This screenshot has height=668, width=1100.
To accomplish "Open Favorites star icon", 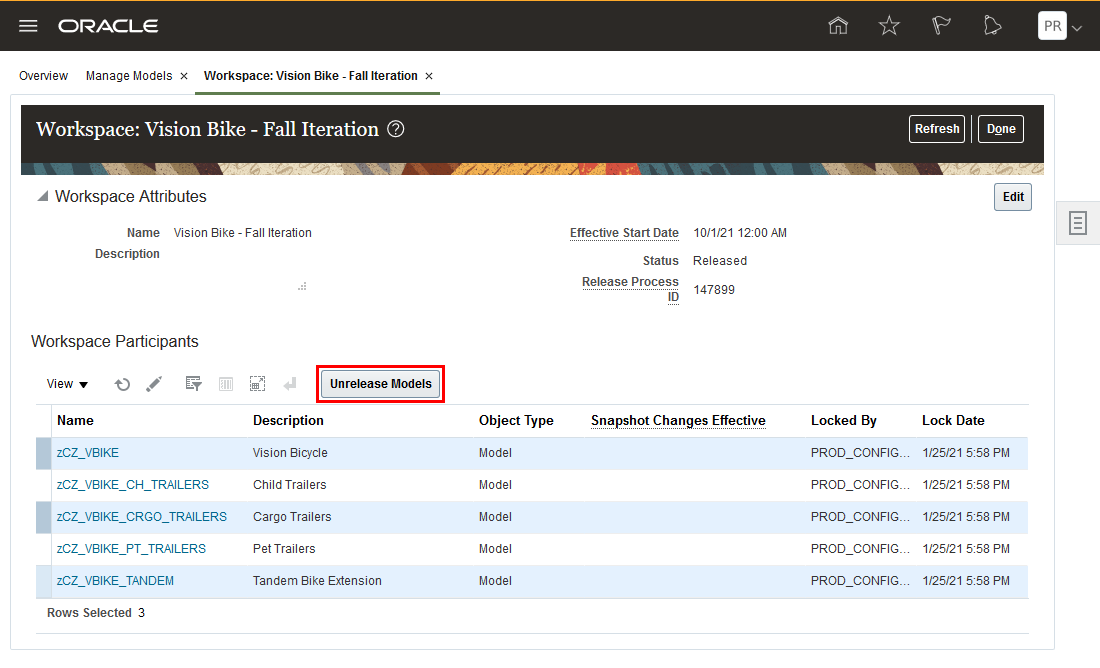I will (x=889, y=26).
